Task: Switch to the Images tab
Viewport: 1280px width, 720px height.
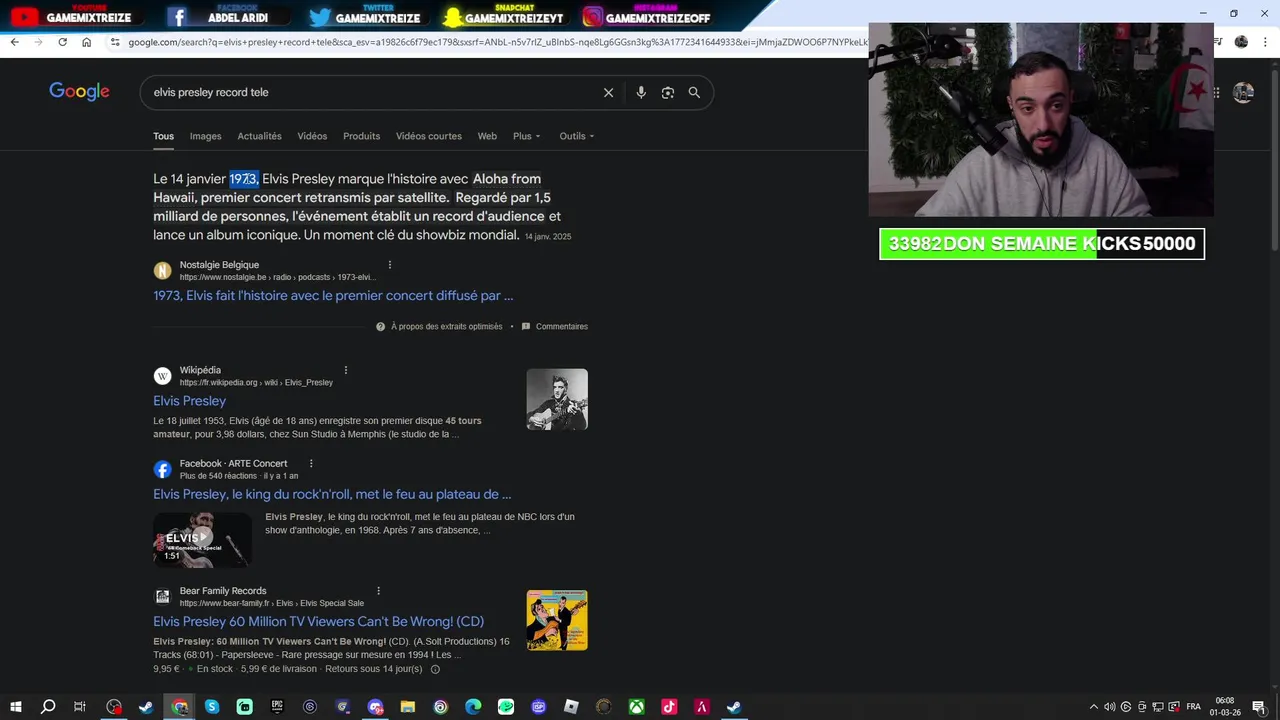Action: 205,136
